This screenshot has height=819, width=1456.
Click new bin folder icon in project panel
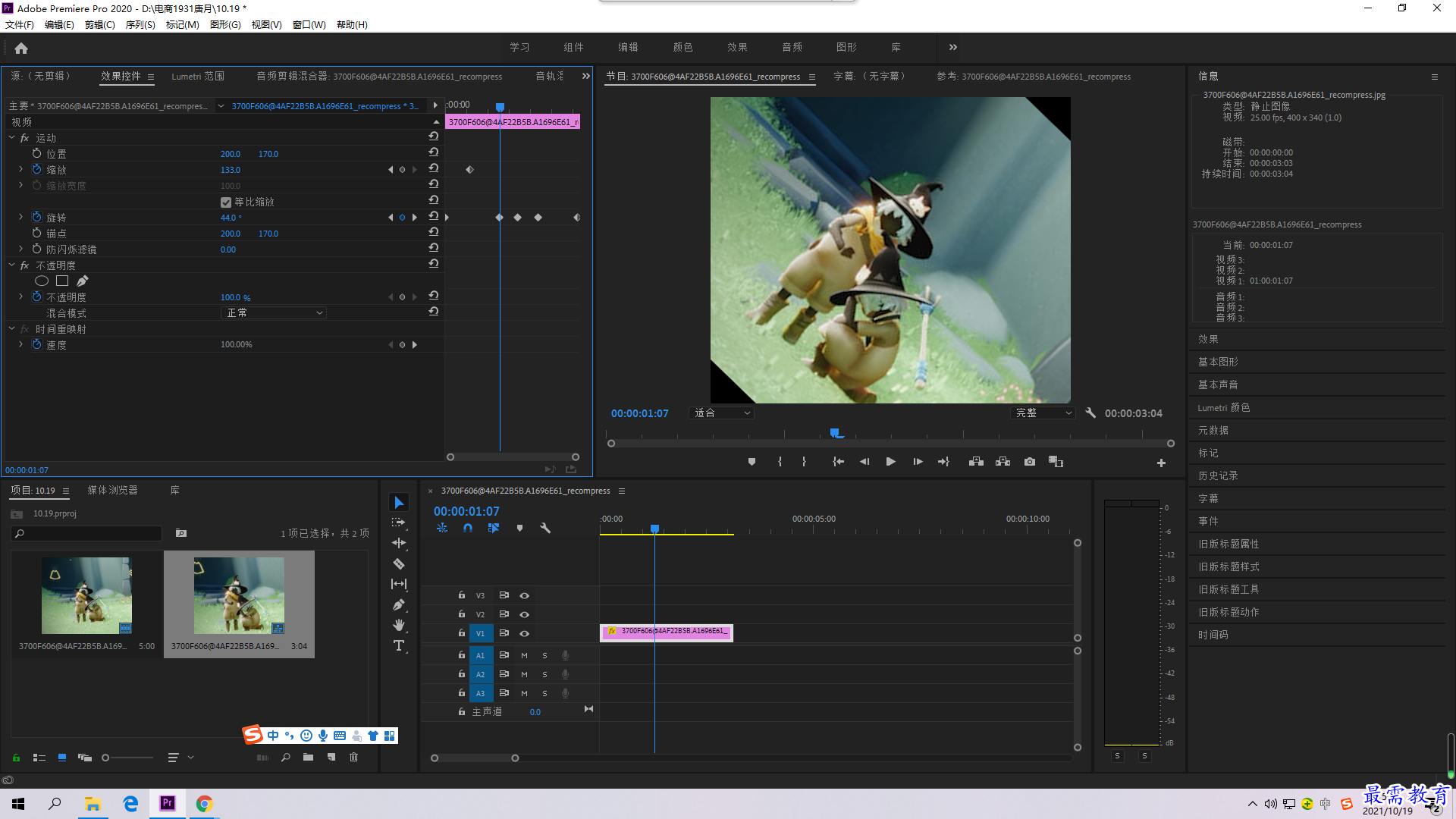pyautogui.click(x=308, y=757)
